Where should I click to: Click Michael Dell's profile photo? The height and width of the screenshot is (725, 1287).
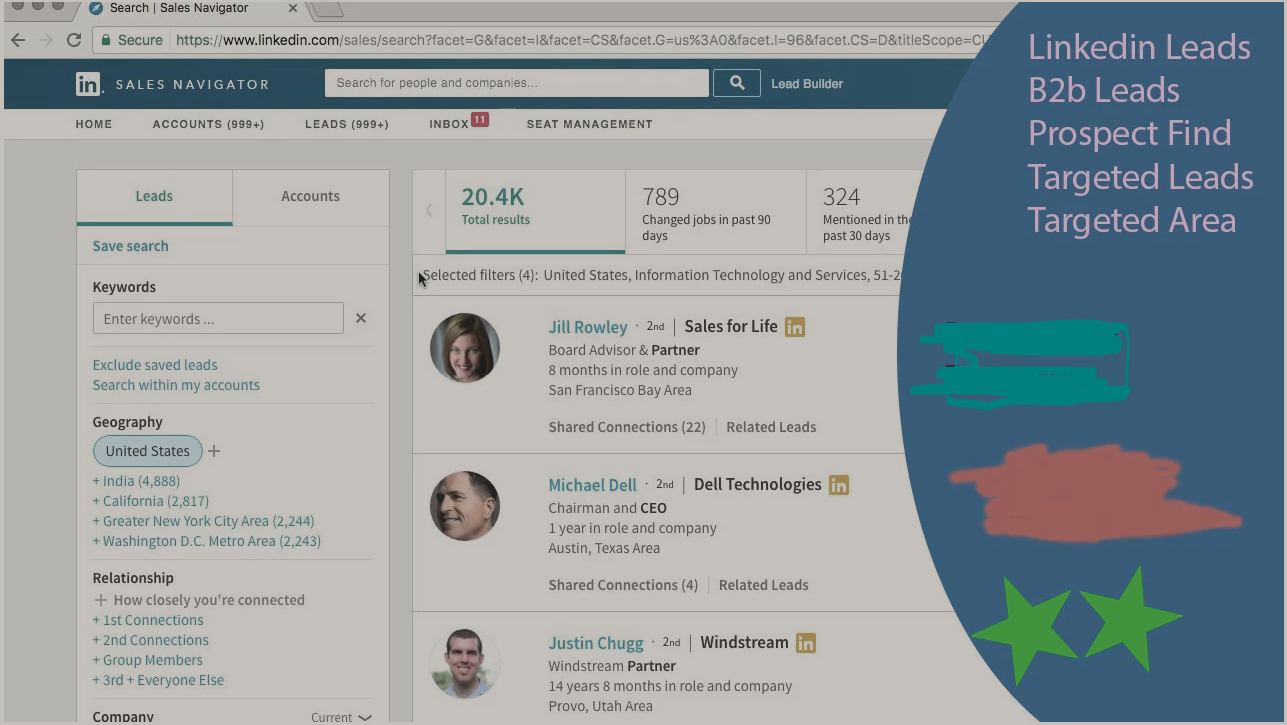[x=464, y=505]
